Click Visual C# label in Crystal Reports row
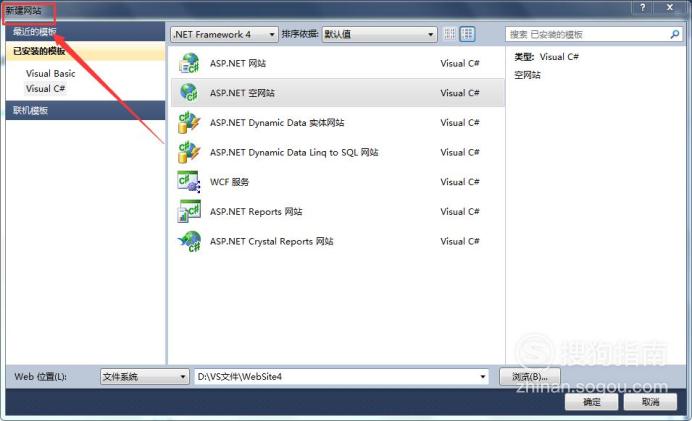692x421 pixels. pyautogui.click(x=459, y=241)
